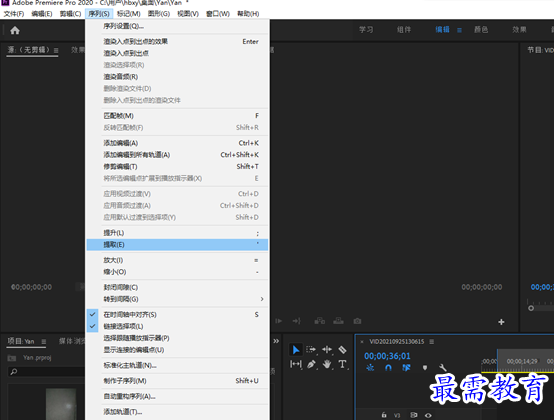554x420 pixels.
Task: Toggle V3 track lock
Action: pos(384,415)
